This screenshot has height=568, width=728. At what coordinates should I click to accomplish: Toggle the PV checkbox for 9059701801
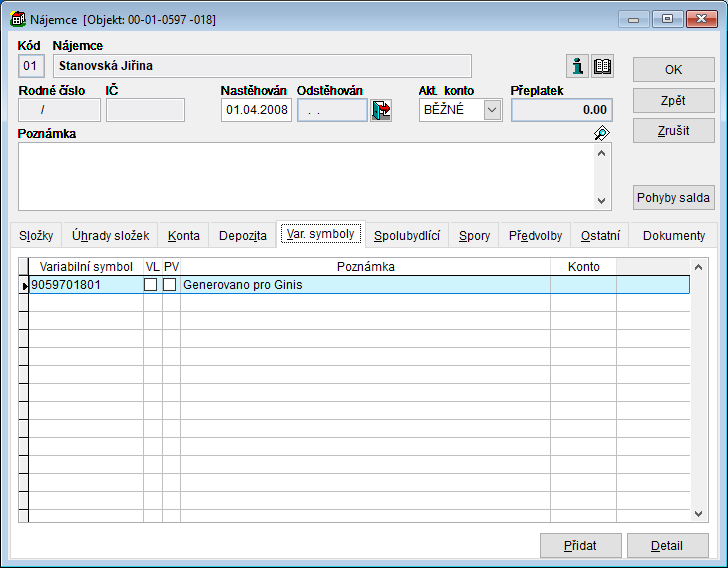(x=170, y=285)
